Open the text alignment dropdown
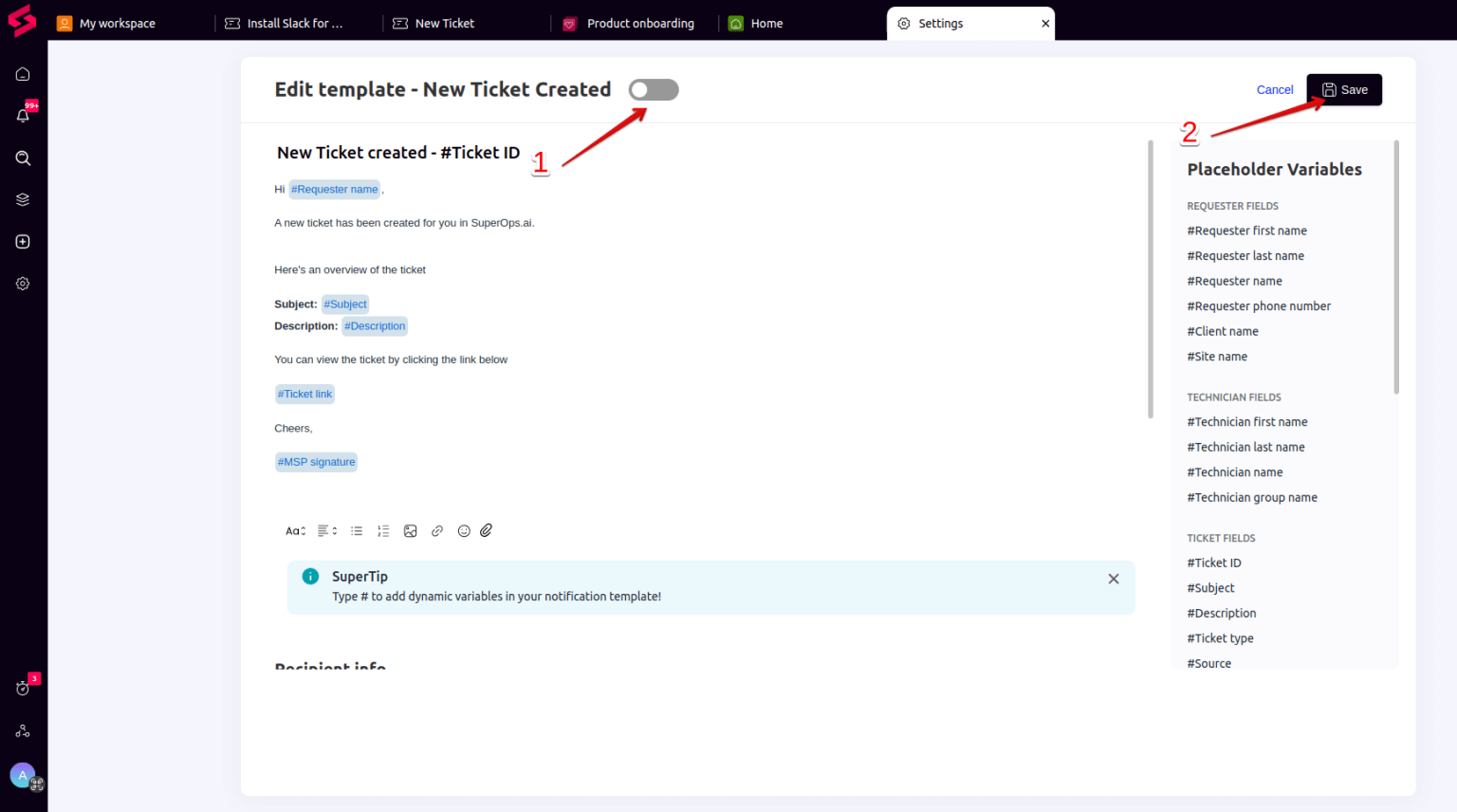The image size is (1457, 812). click(326, 530)
